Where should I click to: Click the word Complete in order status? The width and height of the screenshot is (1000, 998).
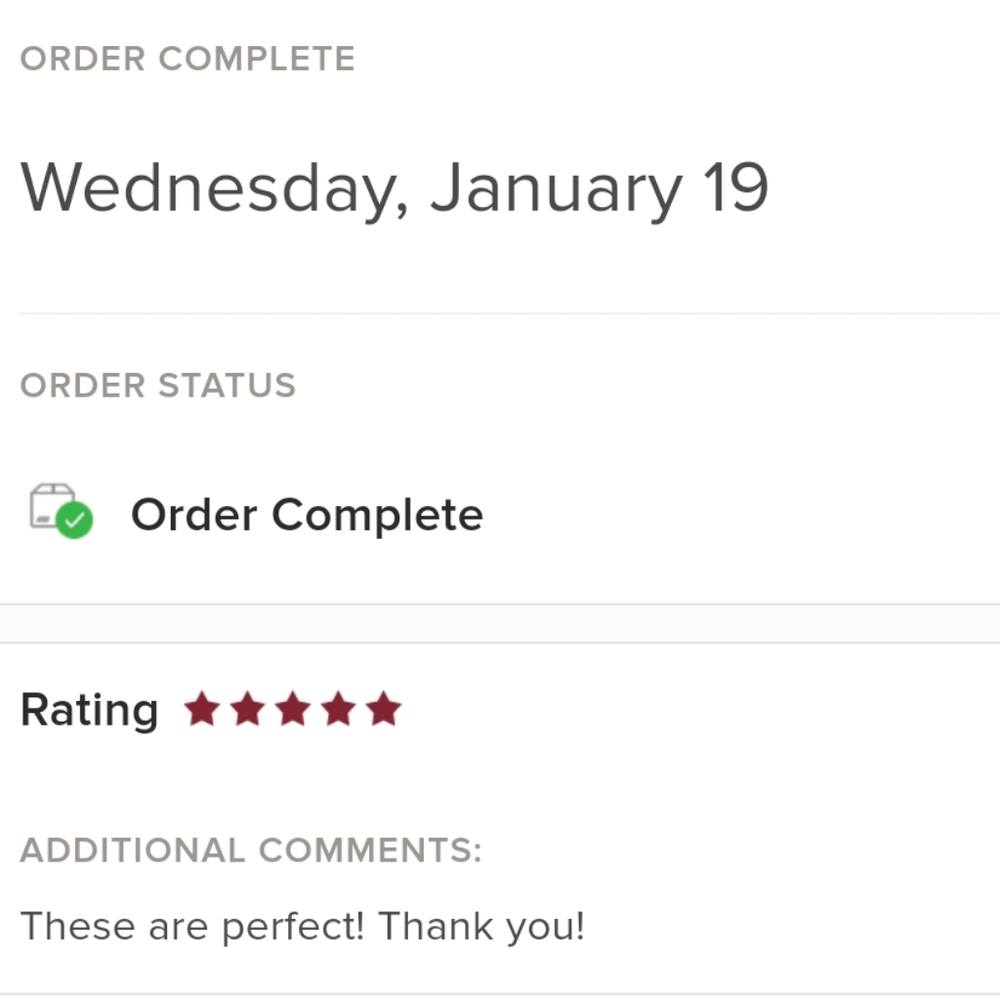tap(378, 516)
